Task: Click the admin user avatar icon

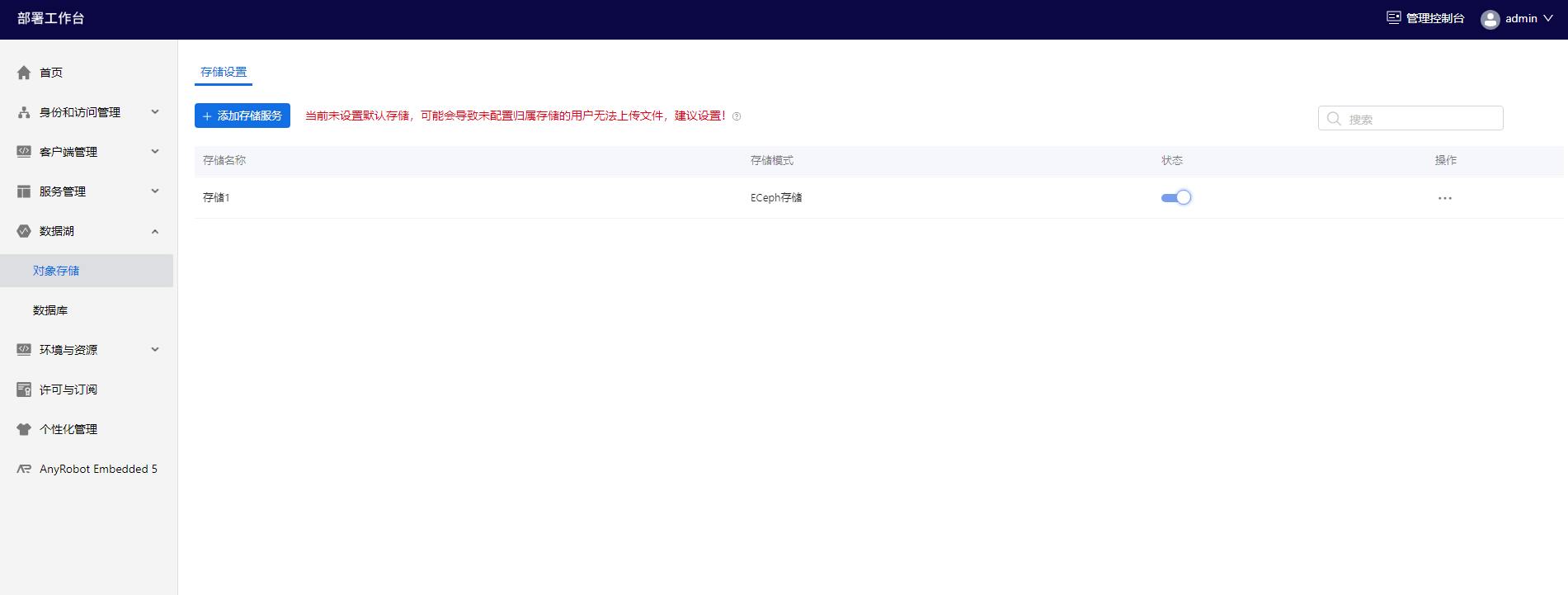Action: point(1490,19)
